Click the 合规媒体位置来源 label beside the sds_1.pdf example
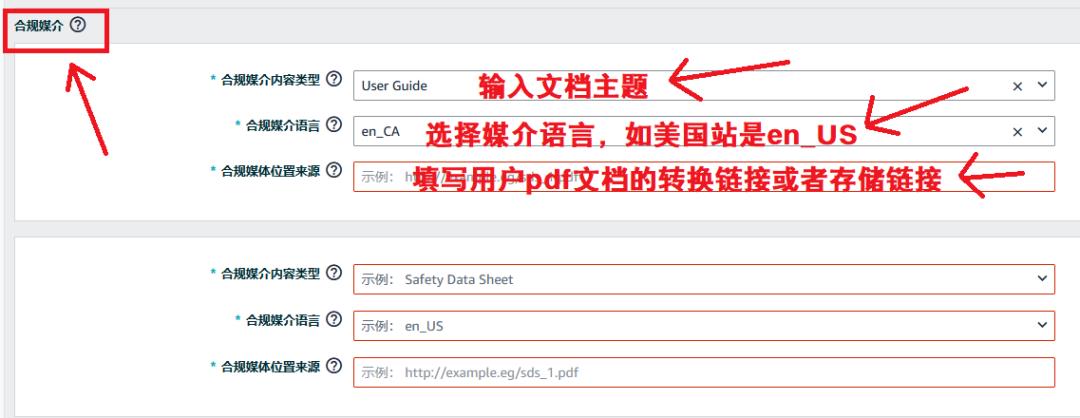The image size is (1080, 418). [x=271, y=366]
